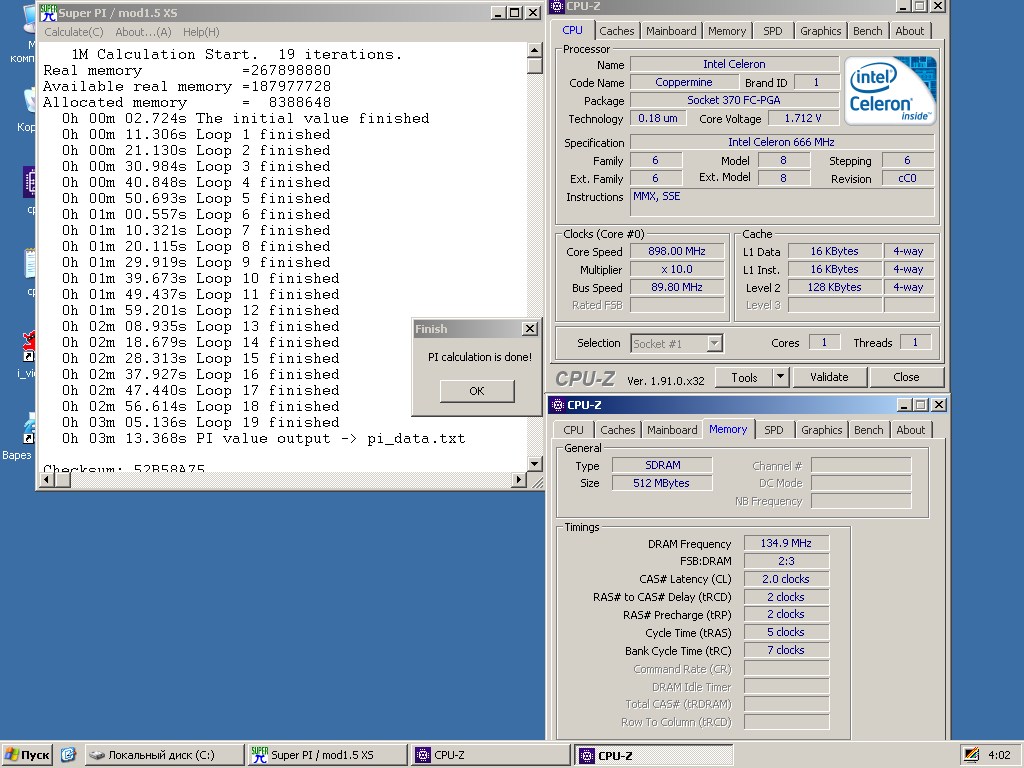
Task: Select the CPU tab in upper CPU-Z window
Action: click(573, 30)
